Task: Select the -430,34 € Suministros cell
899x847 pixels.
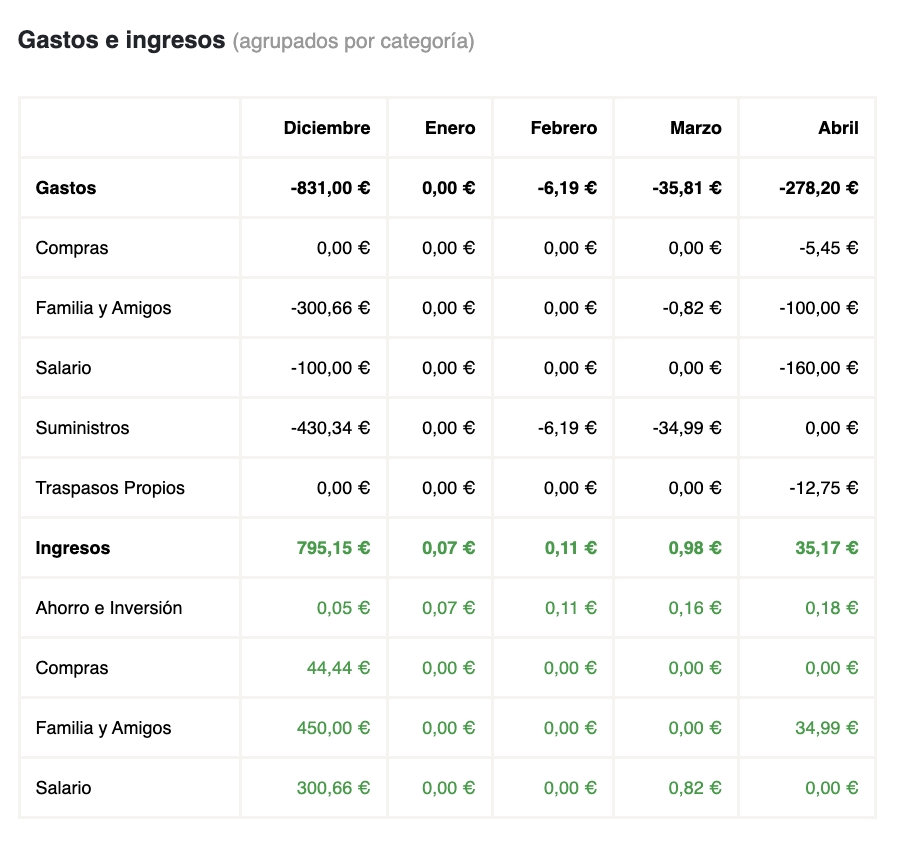Action: point(330,428)
